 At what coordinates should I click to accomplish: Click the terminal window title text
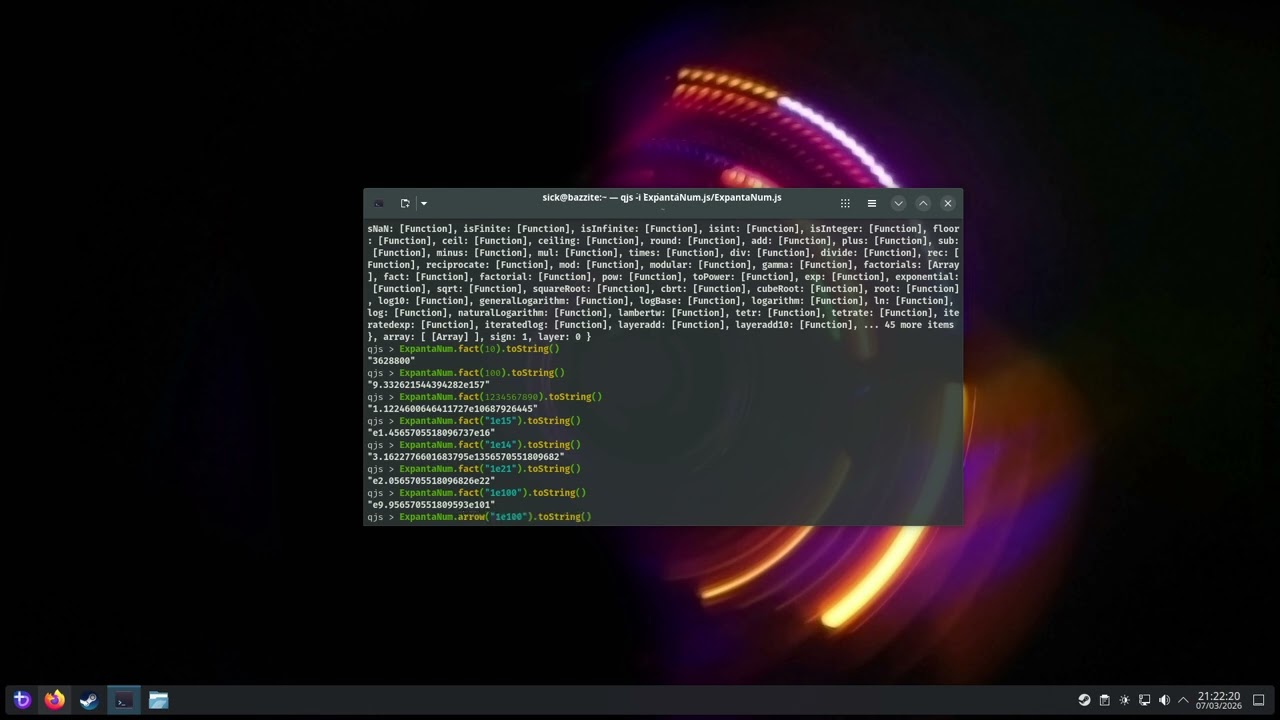662,197
